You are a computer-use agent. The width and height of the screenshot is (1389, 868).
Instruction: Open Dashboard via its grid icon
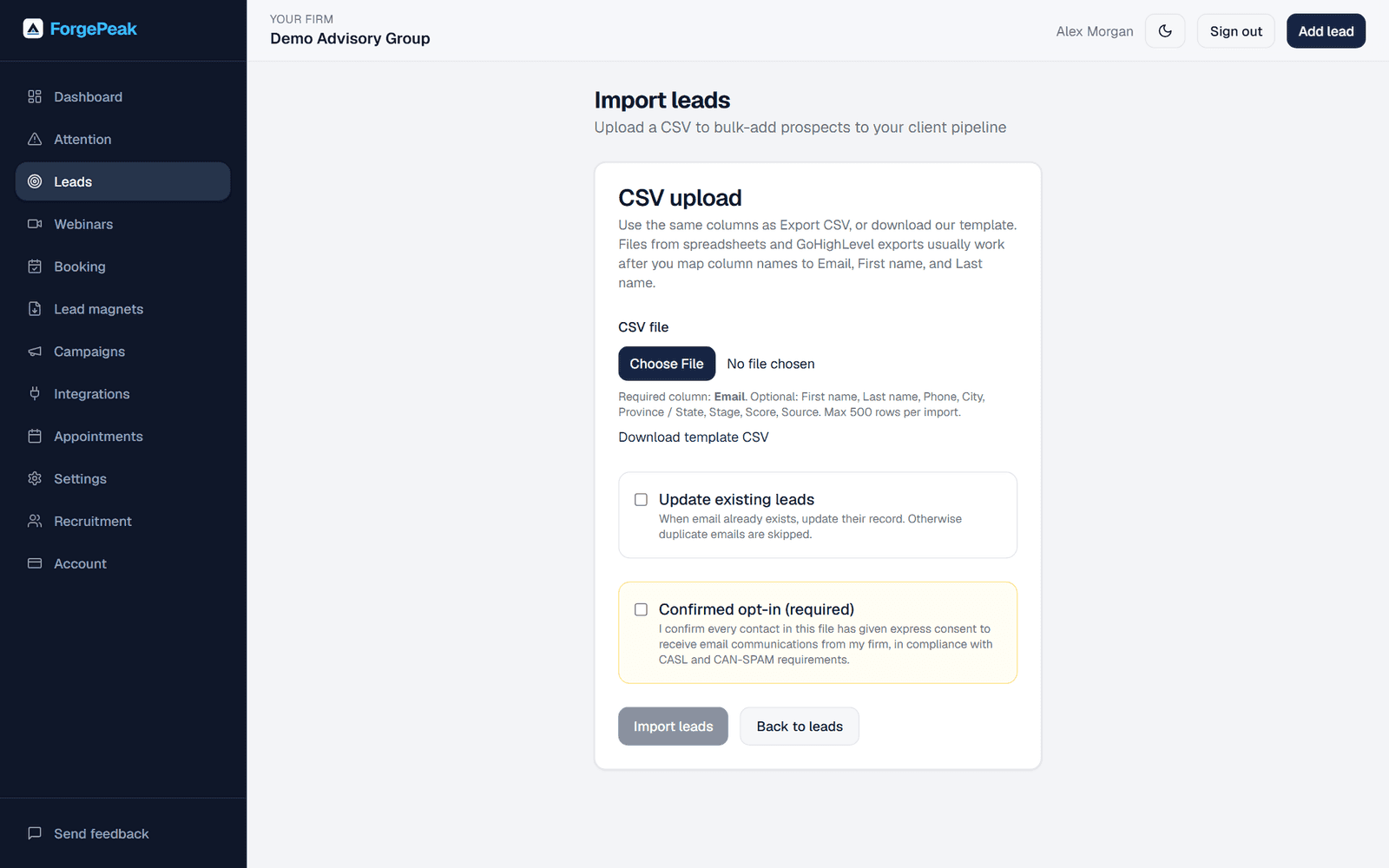point(35,96)
